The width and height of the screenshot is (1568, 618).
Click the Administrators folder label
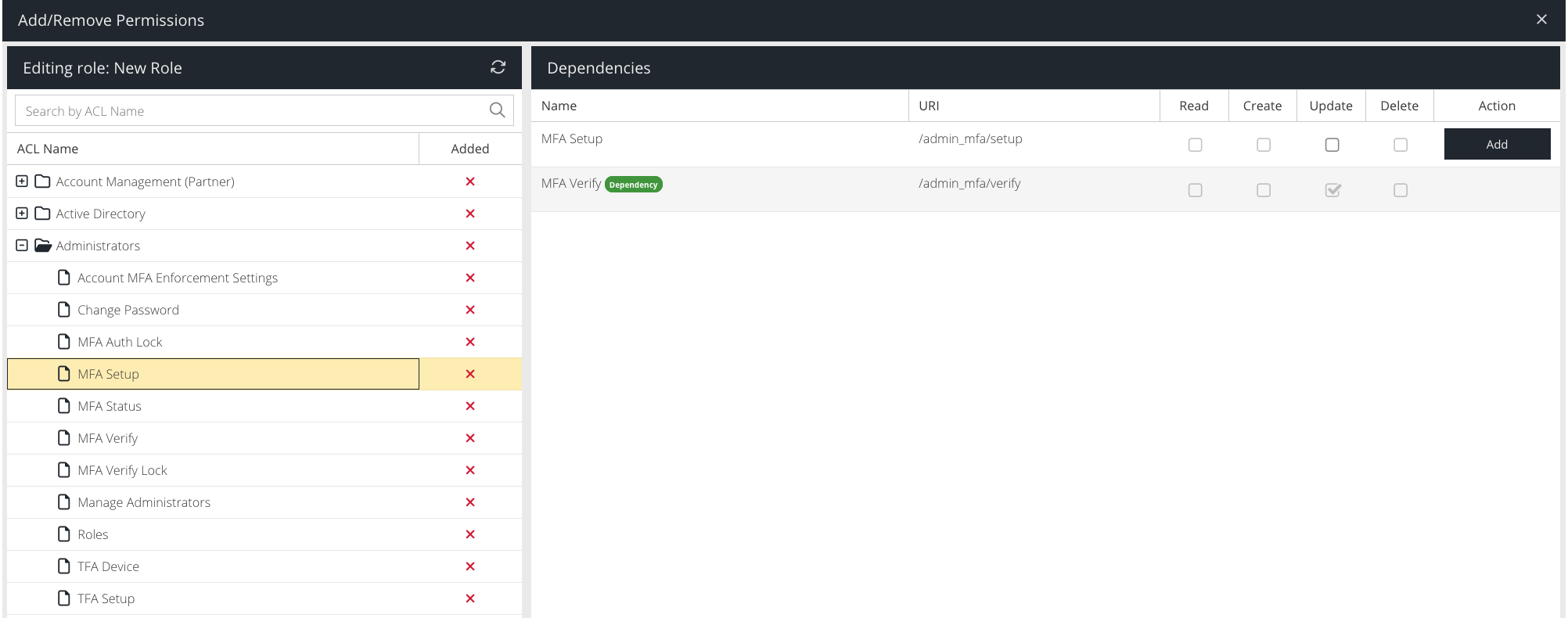click(98, 246)
